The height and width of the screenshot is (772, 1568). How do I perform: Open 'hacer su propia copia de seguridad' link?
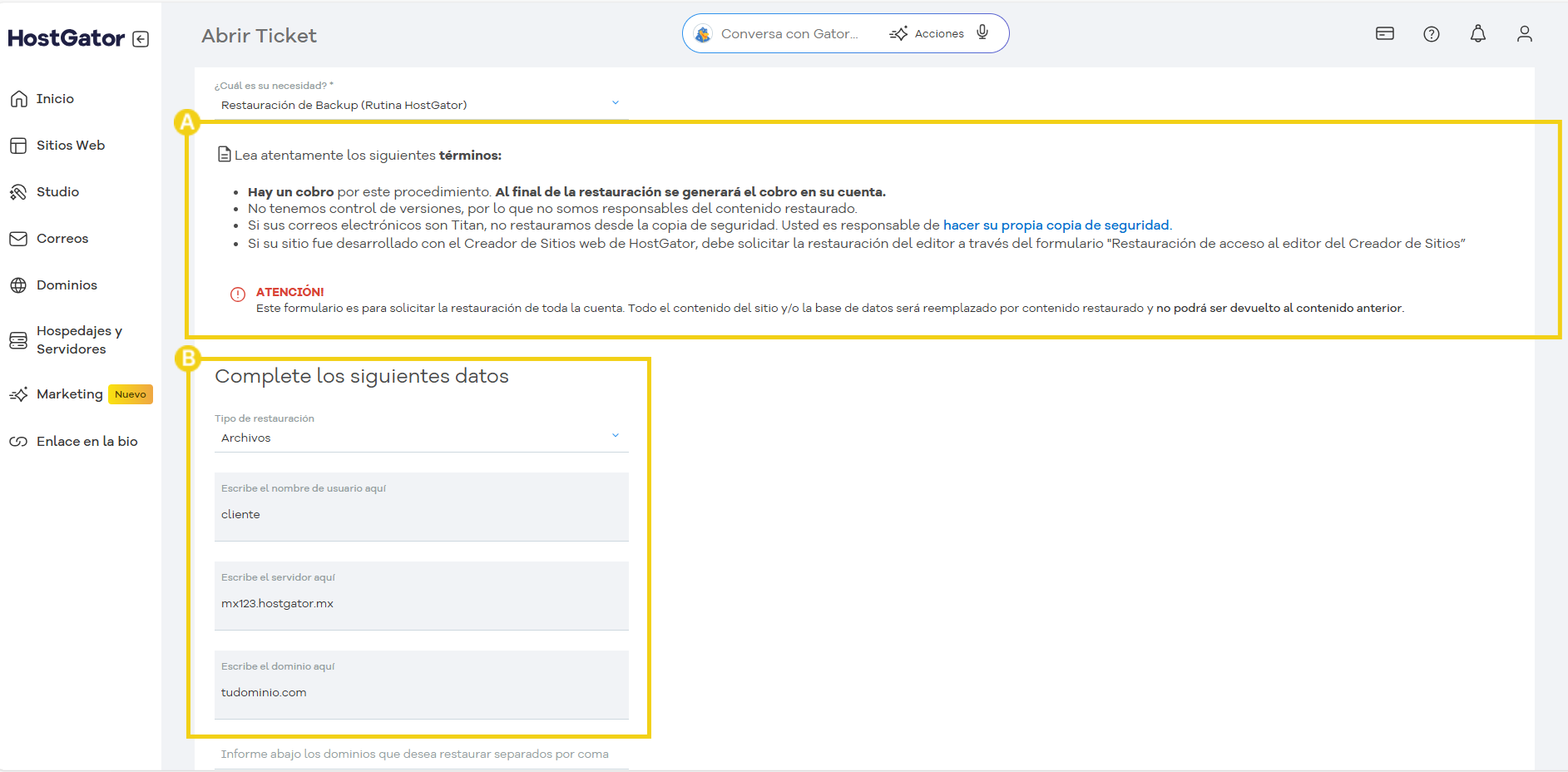click(1056, 225)
